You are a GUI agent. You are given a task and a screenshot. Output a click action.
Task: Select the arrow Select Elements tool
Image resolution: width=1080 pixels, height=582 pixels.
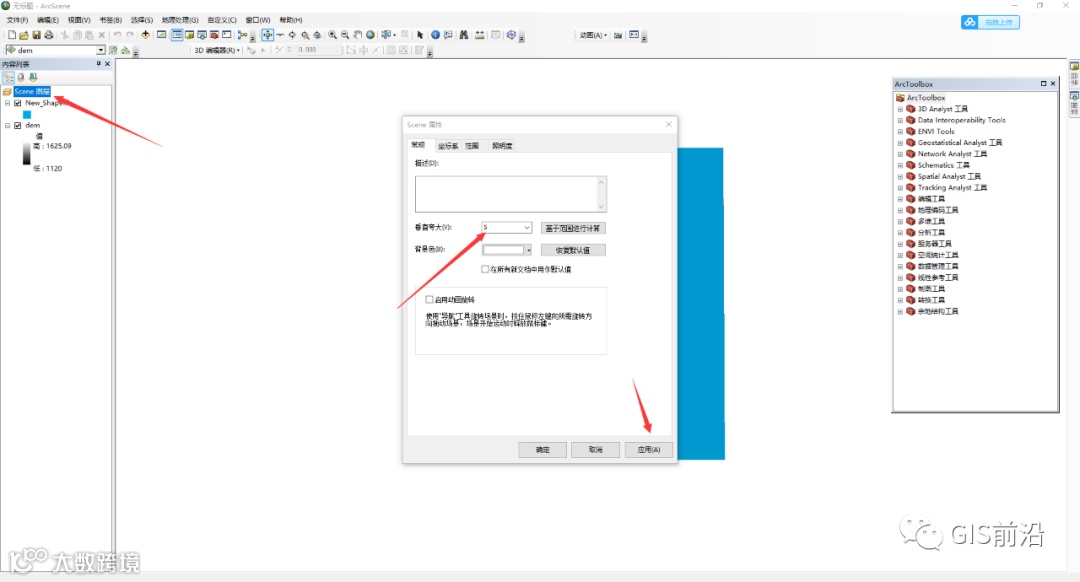(420, 34)
